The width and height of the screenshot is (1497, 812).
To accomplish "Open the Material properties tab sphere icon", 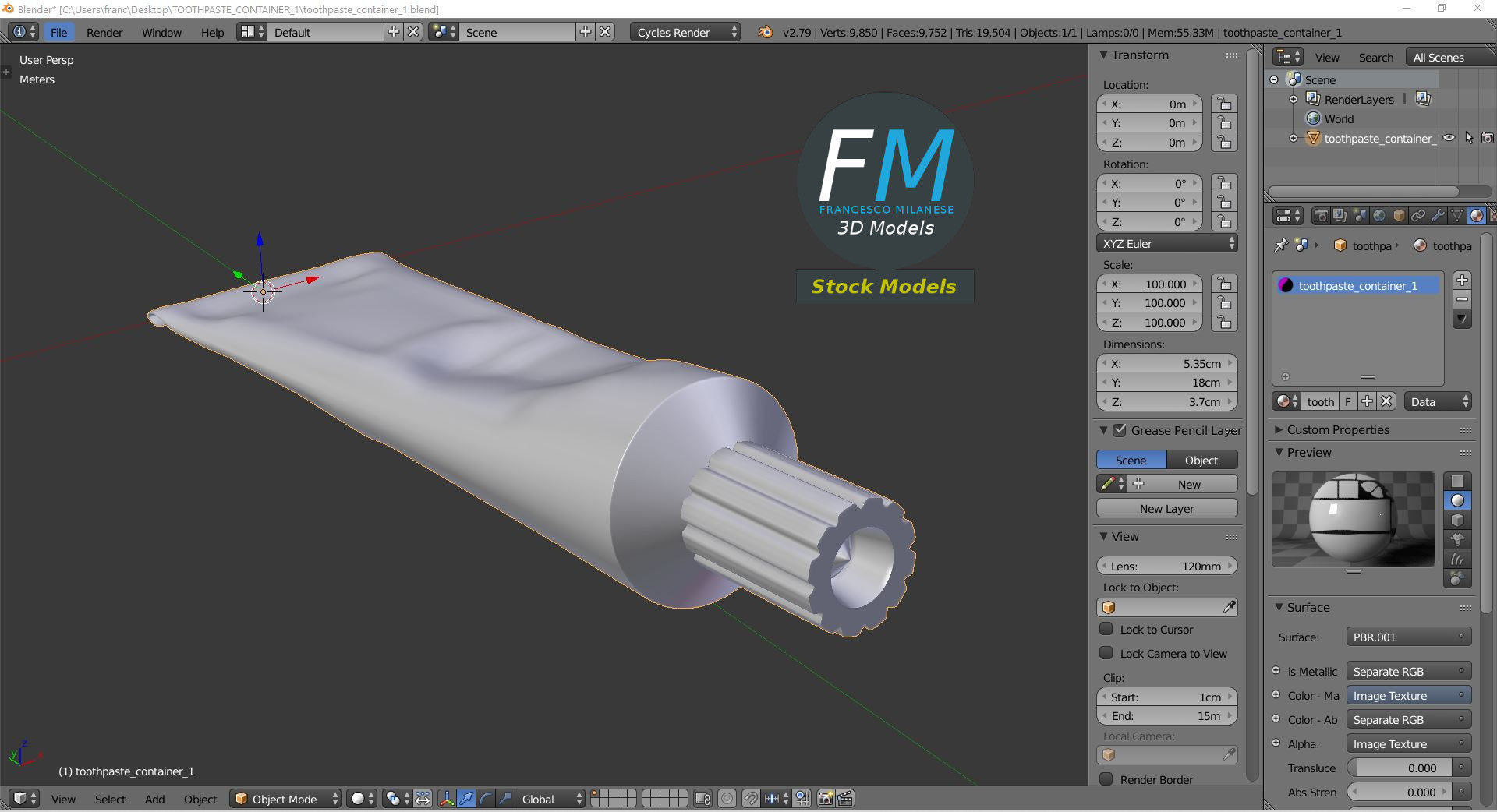I will (1477, 216).
